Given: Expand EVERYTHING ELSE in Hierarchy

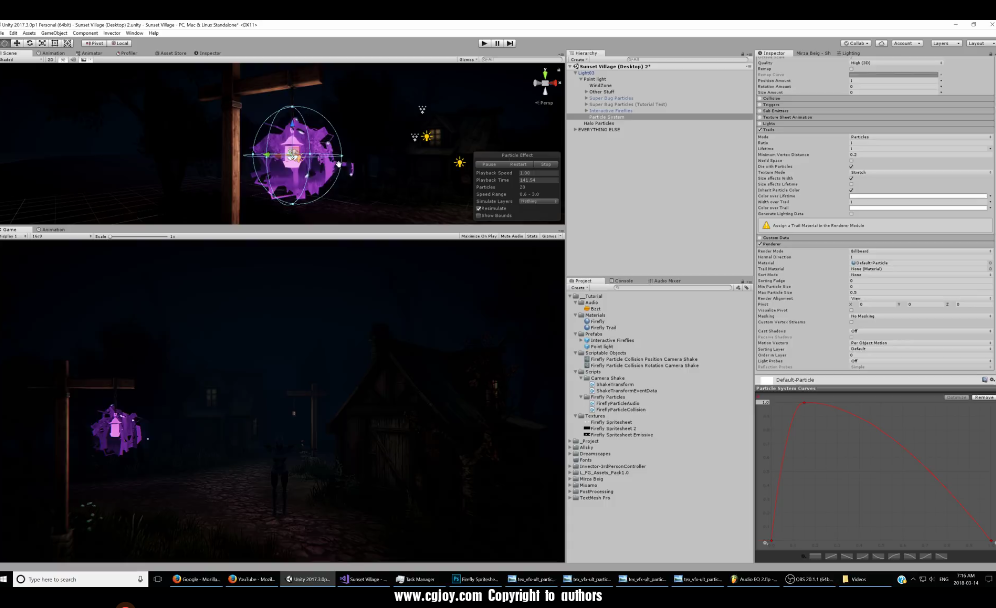Looking at the screenshot, I should coord(575,129).
